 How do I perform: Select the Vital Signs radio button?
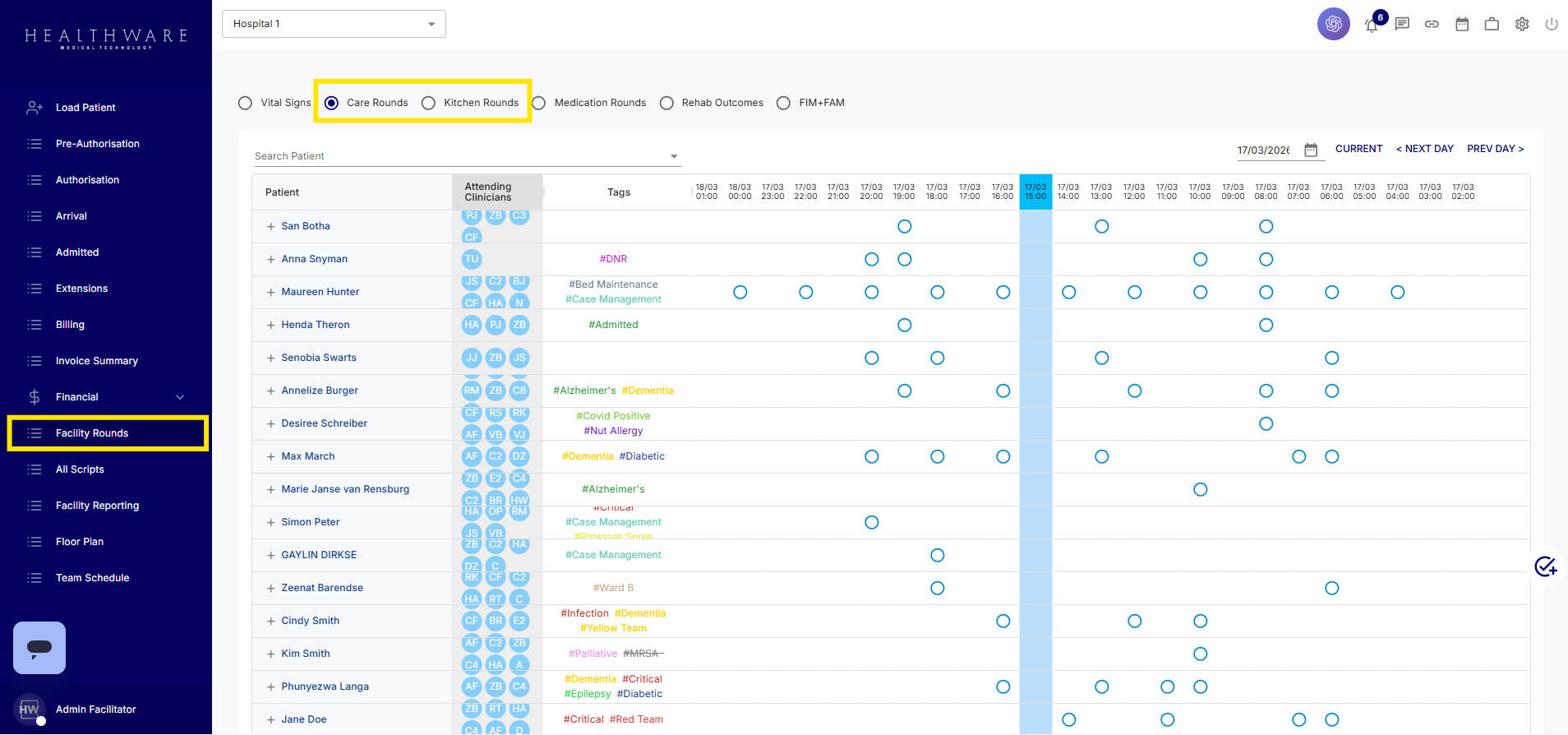[x=245, y=103]
